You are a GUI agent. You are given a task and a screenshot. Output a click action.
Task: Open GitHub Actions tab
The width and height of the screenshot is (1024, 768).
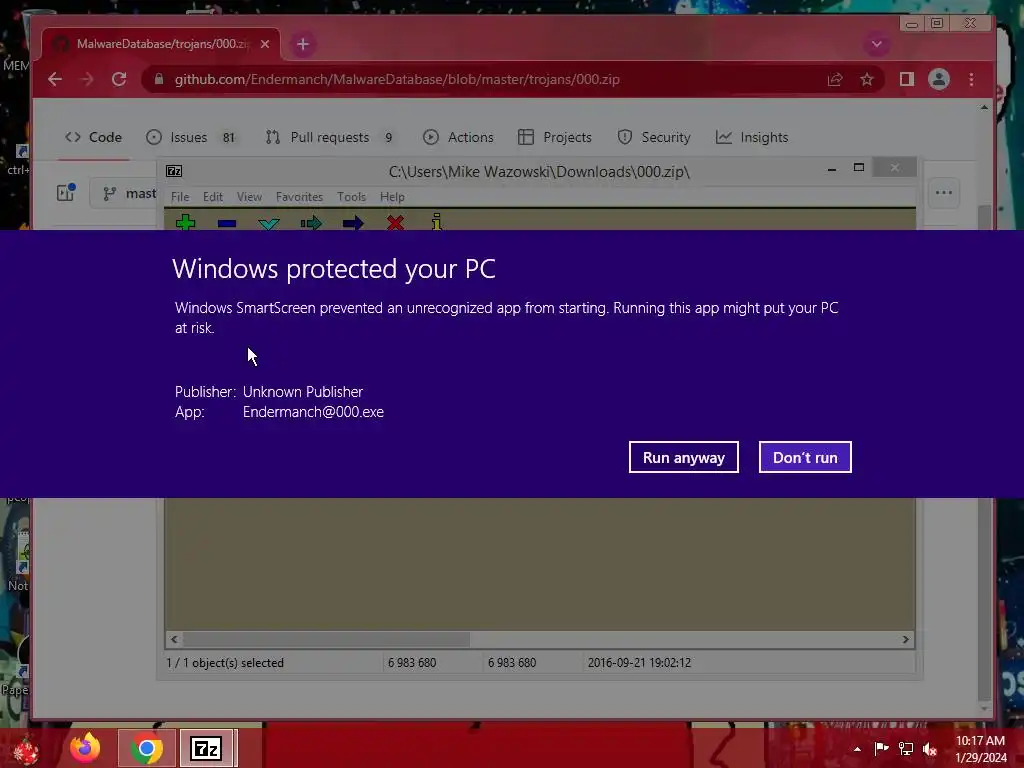click(458, 137)
